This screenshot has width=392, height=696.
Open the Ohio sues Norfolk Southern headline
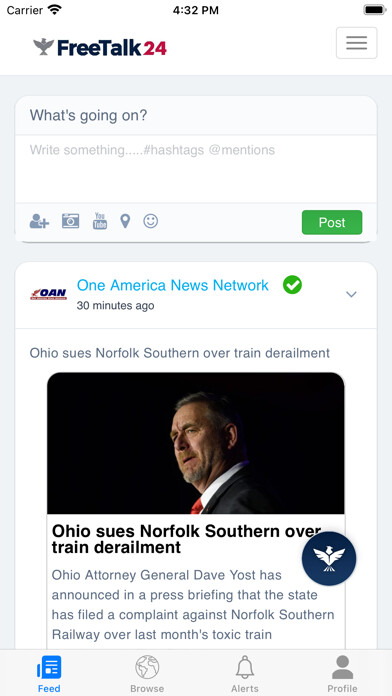pos(186,539)
